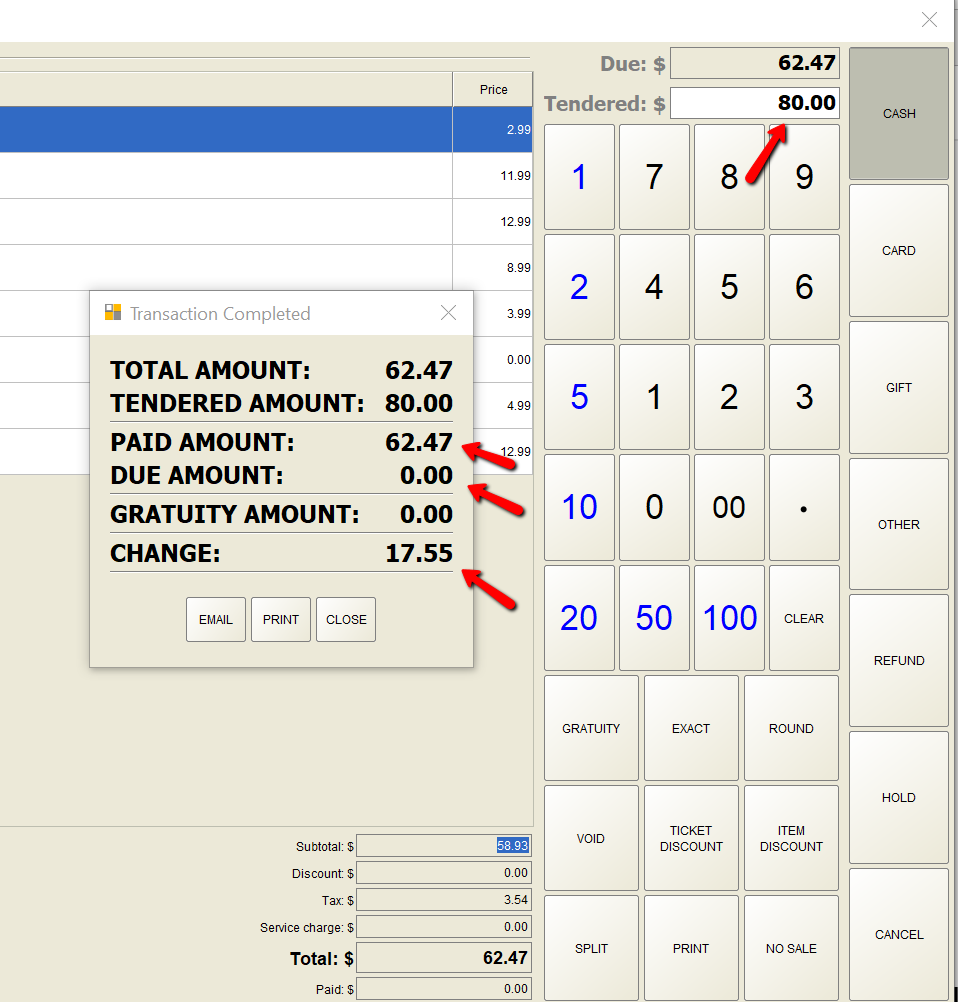The image size is (958, 1002).
Task: Click the Due amount field
Action: [755, 63]
